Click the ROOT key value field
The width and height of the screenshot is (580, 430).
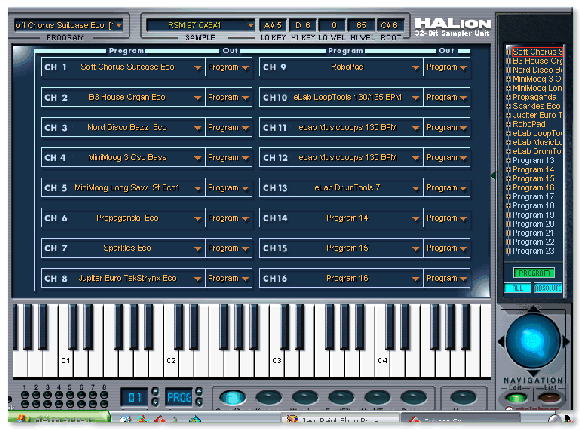coord(390,25)
